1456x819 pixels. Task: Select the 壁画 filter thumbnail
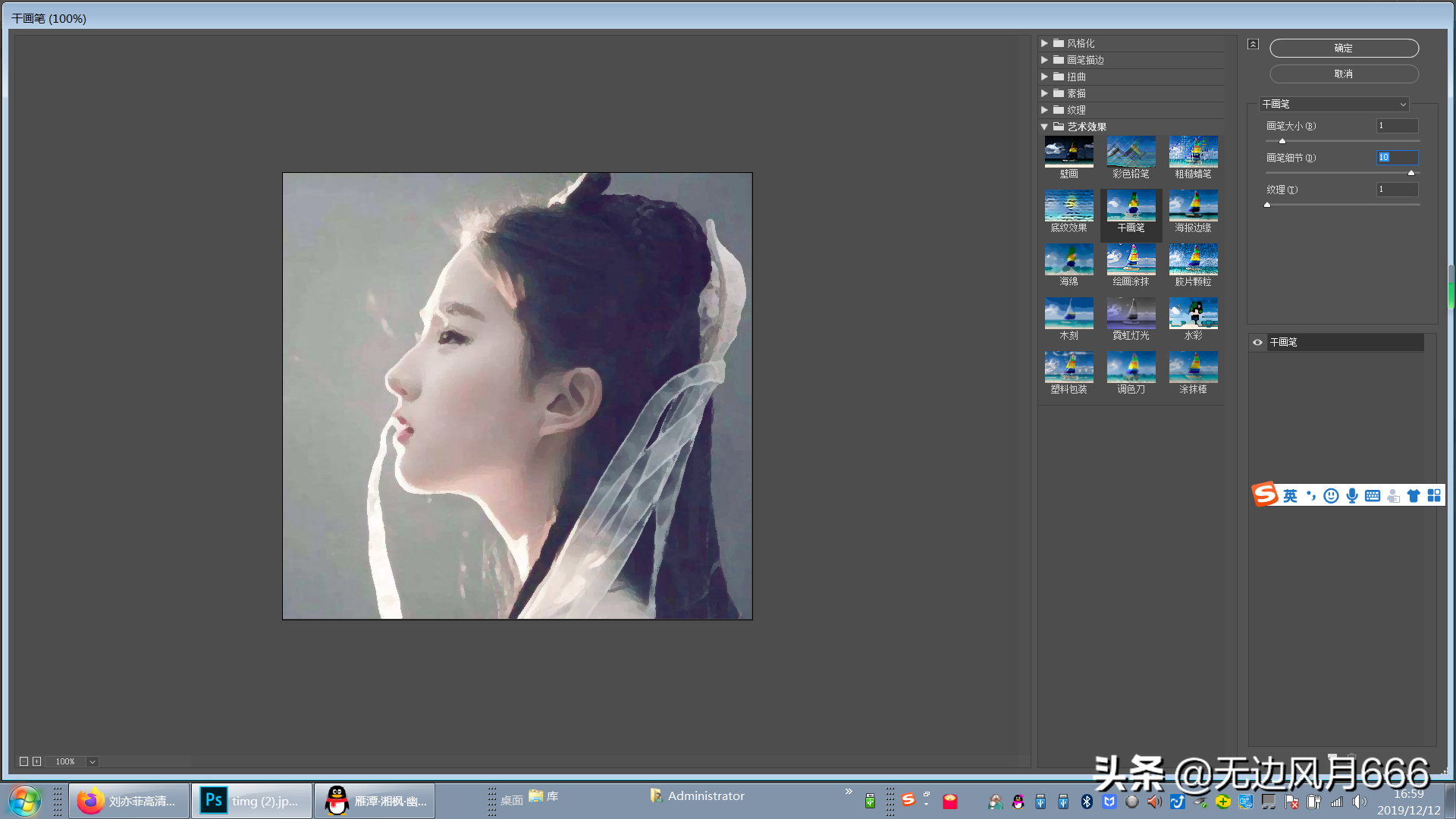(1068, 152)
